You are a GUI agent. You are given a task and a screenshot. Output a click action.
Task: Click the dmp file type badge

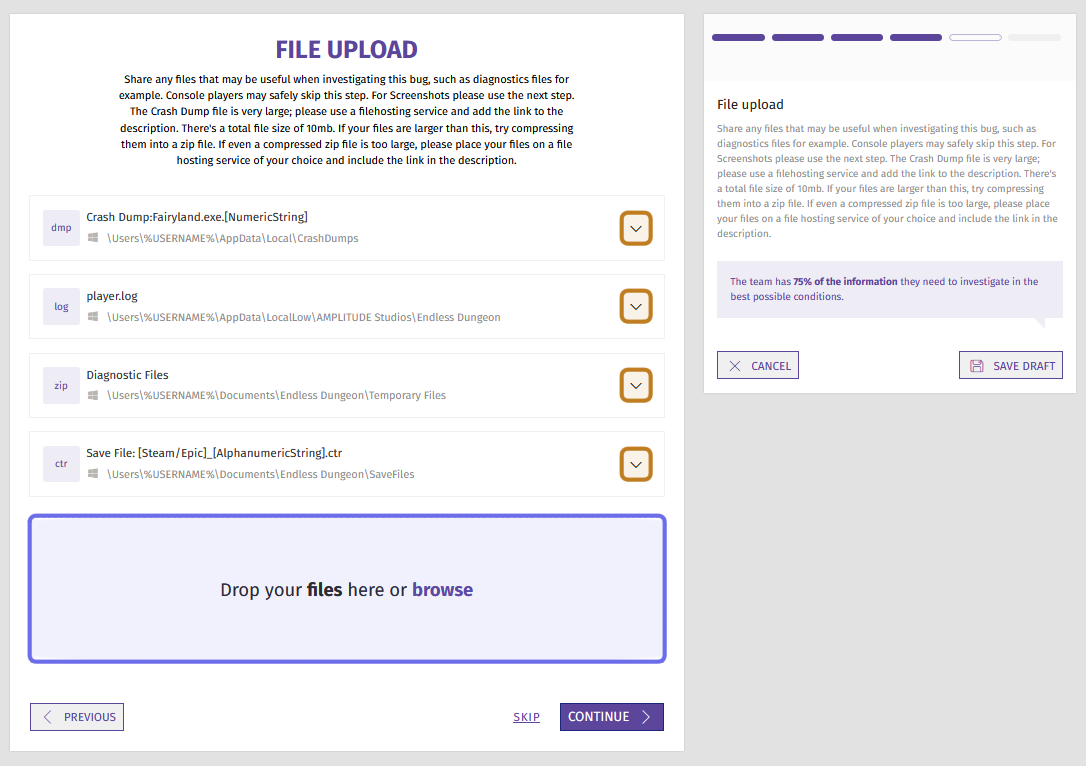tap(61, 228)
